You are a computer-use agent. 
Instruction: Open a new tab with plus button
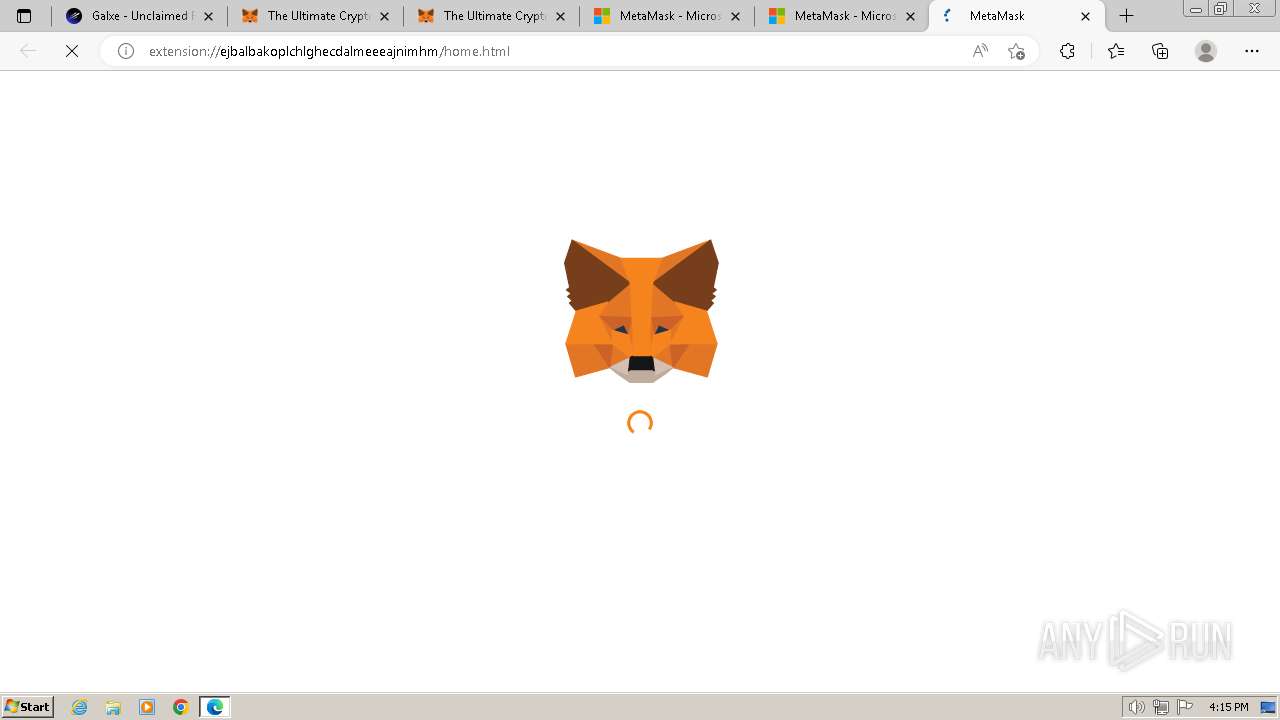pos(1126,16)
